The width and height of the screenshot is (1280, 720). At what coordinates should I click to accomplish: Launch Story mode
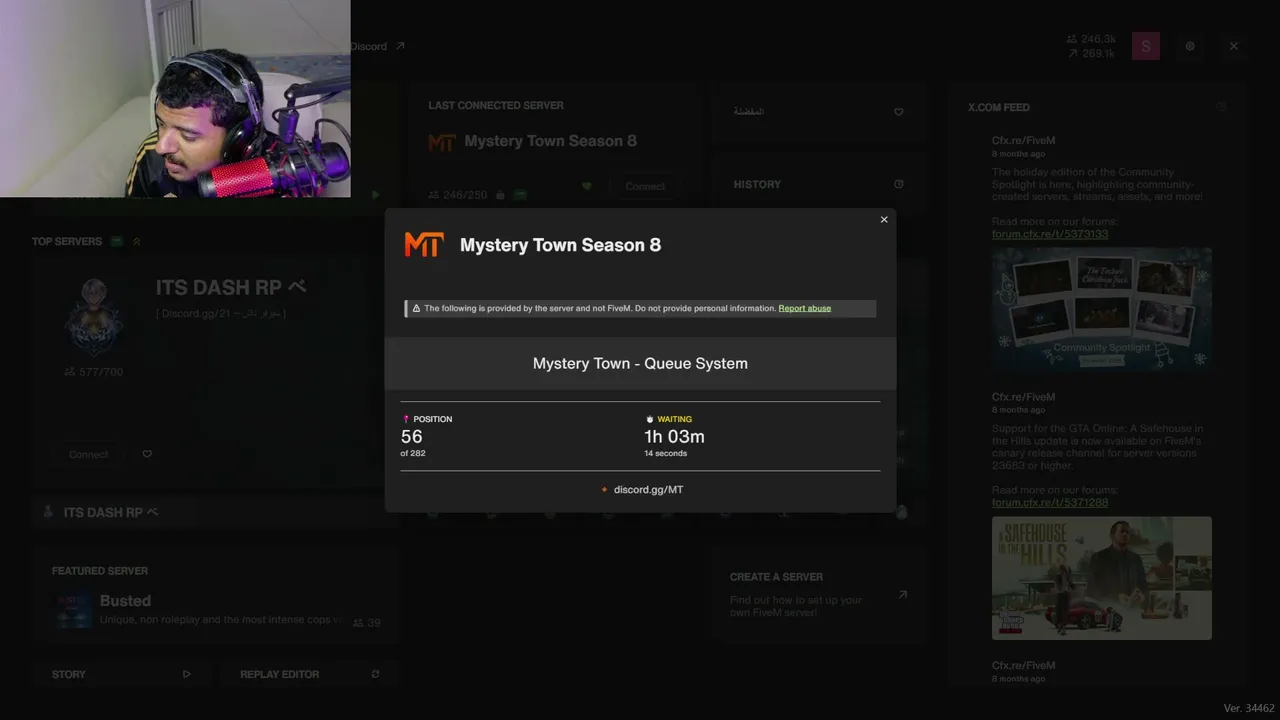coord(69,674)
